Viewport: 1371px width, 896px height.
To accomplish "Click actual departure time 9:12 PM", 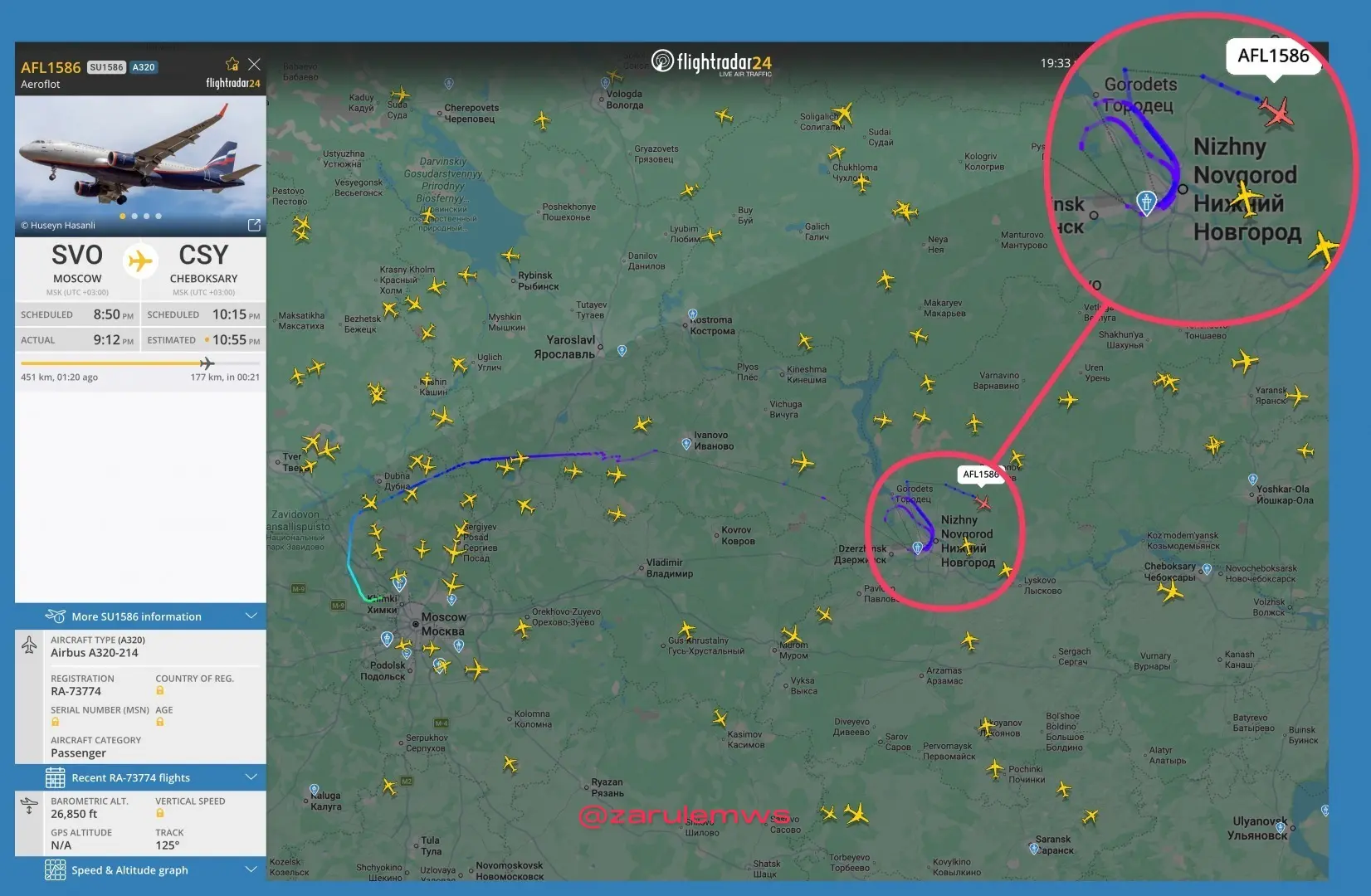I will (113, 339).
